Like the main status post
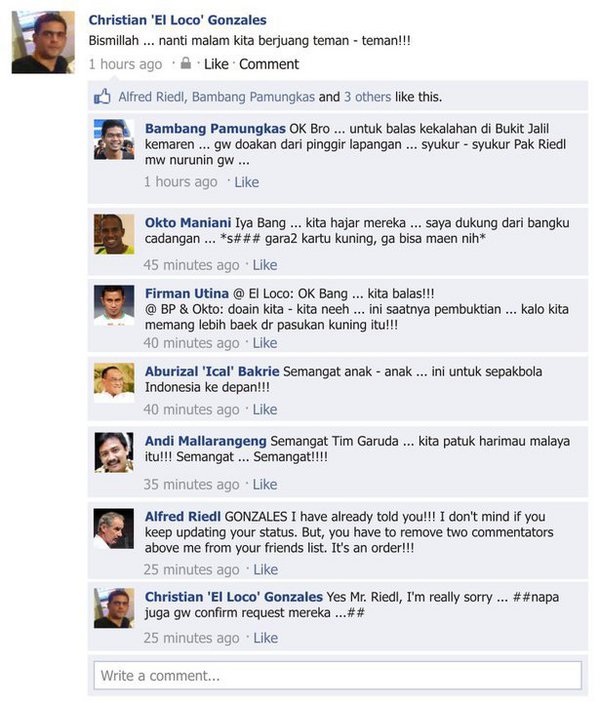Viewport: 600px width, 702px height. tap(216, 64)
